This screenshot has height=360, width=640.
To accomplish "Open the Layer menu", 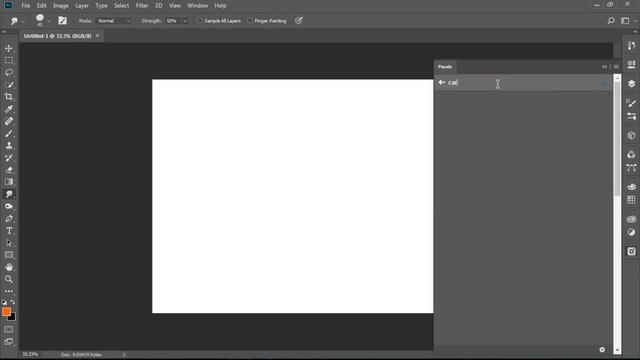I will point(82,6).
